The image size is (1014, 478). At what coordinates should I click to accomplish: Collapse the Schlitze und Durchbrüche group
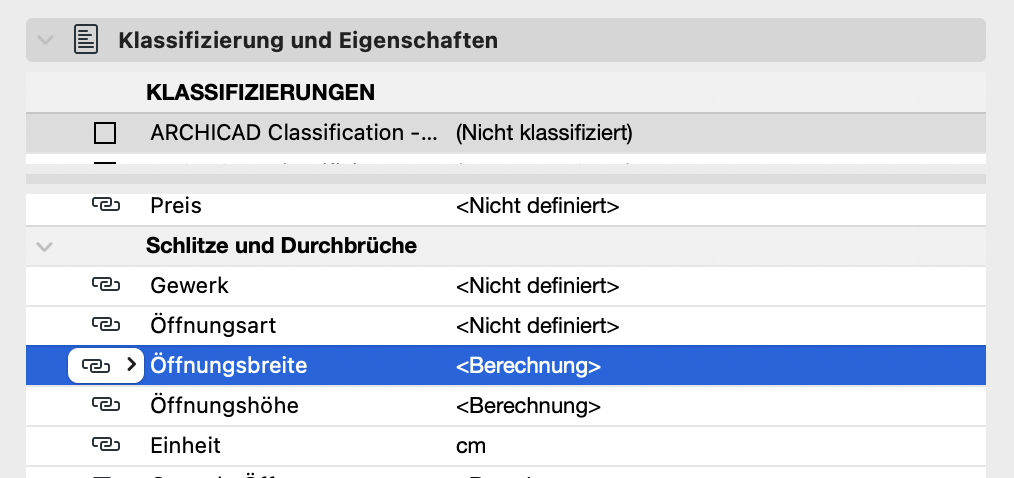[44, 246]
